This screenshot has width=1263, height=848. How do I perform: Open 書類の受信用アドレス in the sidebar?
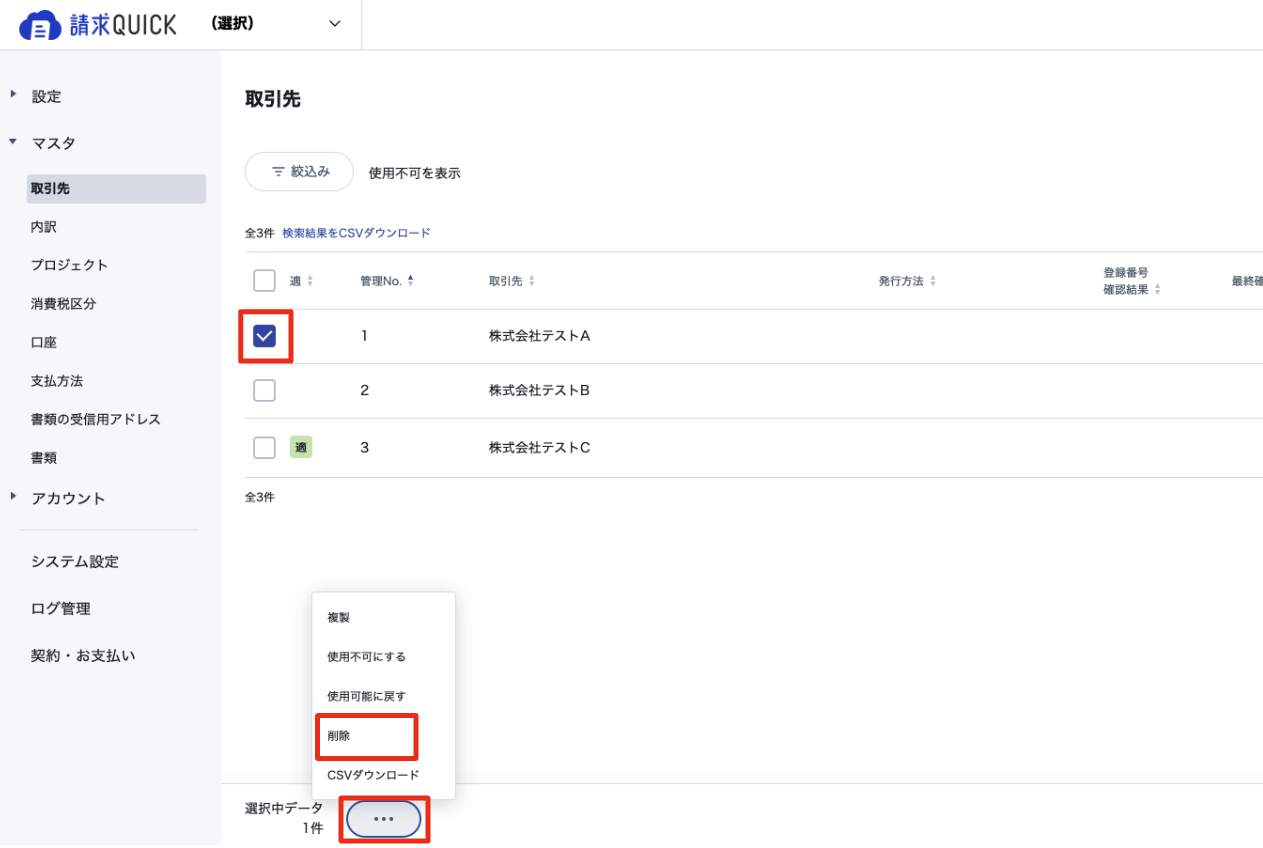pos(96,419)
